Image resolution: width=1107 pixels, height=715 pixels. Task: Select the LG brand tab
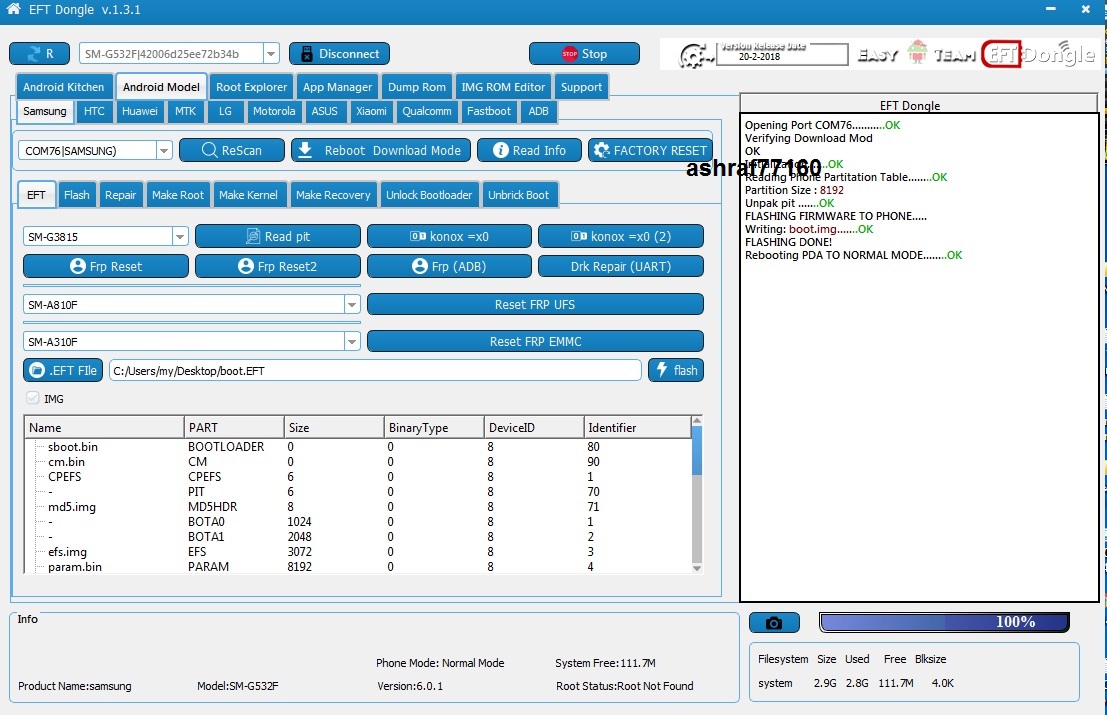pos(225,112)
